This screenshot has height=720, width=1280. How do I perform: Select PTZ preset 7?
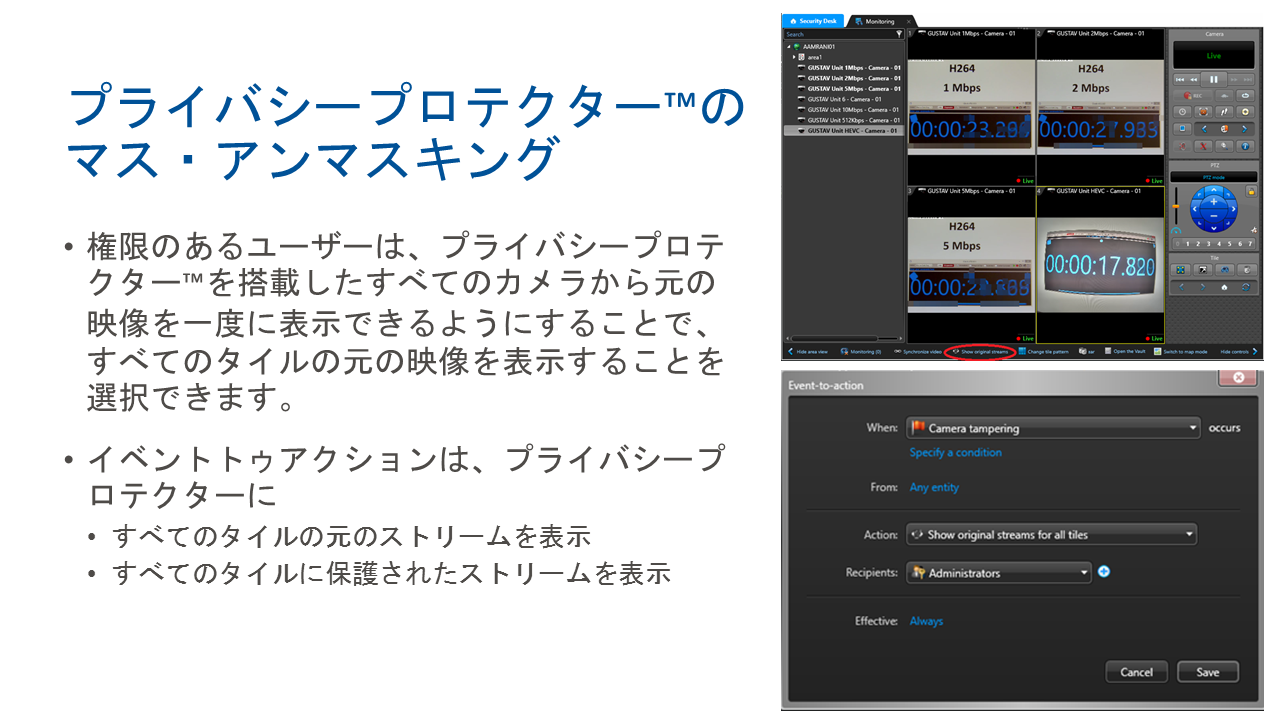[x=1250, y=243]
